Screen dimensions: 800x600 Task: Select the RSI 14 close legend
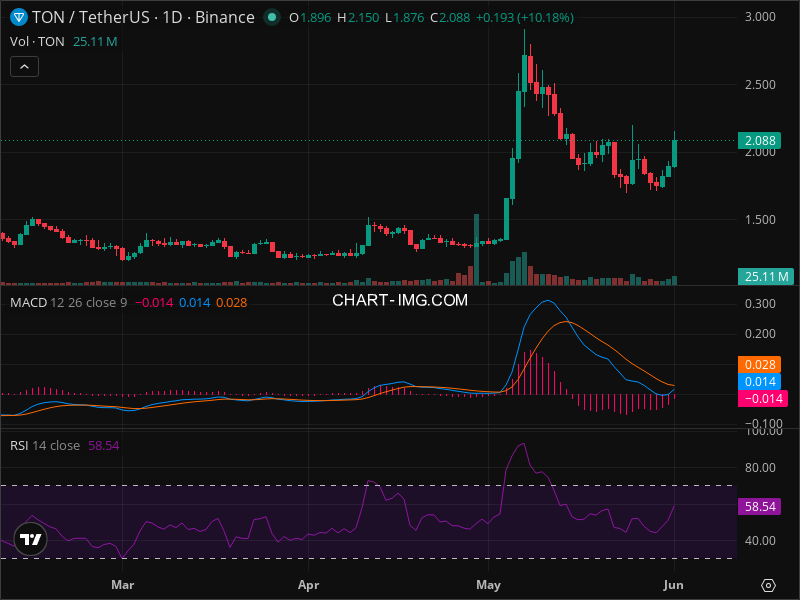pyautogui.click(x=45, y=445)
